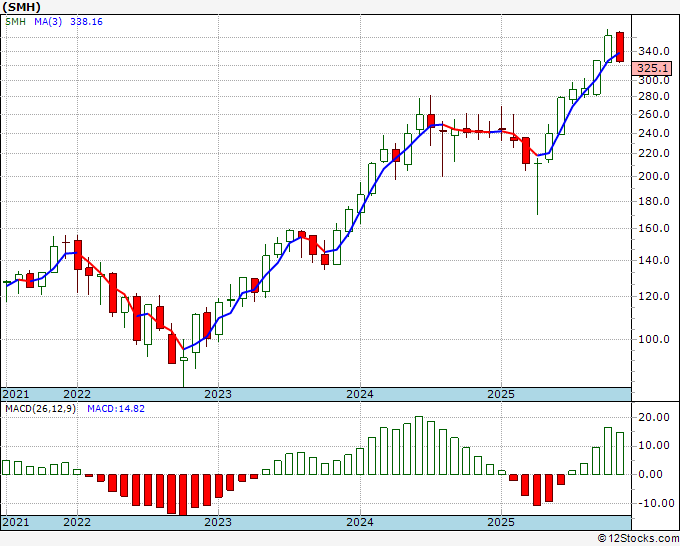
Task: Click the 100.0 price axis label
Action: [x=654, y=339]
